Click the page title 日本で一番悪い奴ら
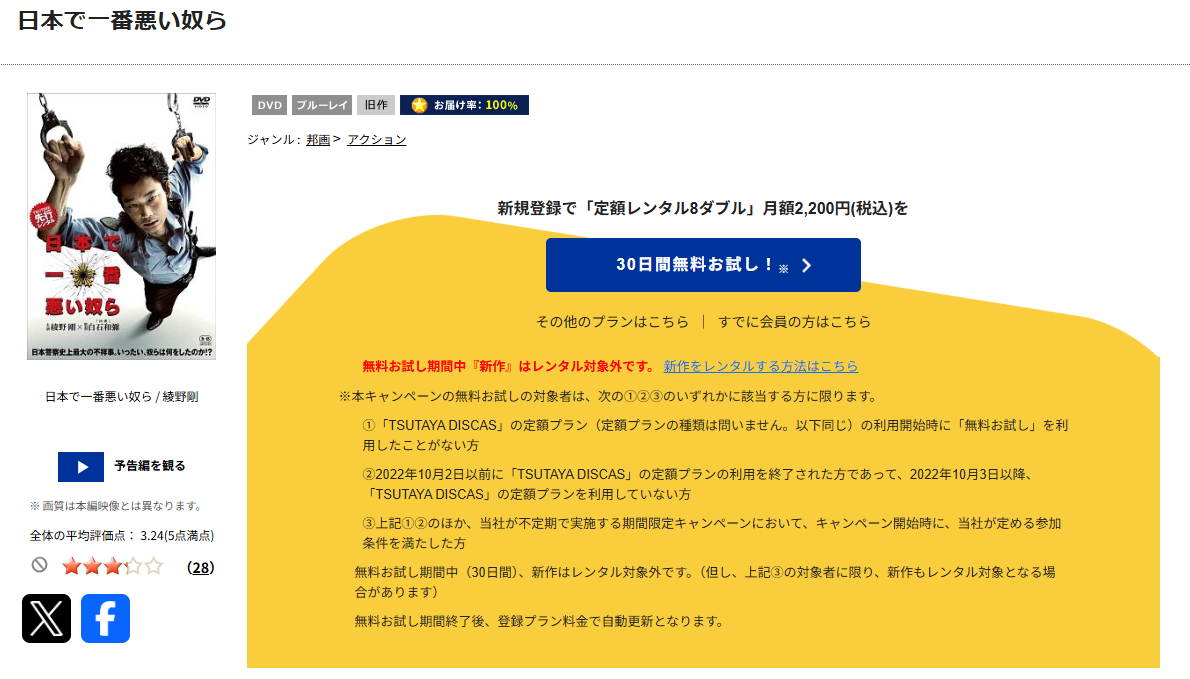The height and width of the screenshot is (679, 1190). click(122, 20)
